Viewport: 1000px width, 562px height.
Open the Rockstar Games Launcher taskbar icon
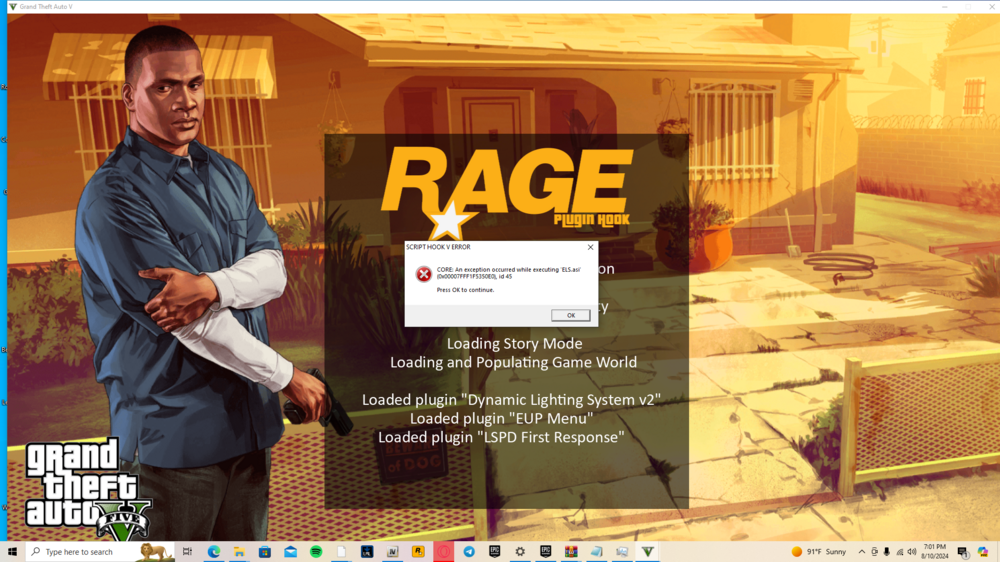click(x=418, y=552)
